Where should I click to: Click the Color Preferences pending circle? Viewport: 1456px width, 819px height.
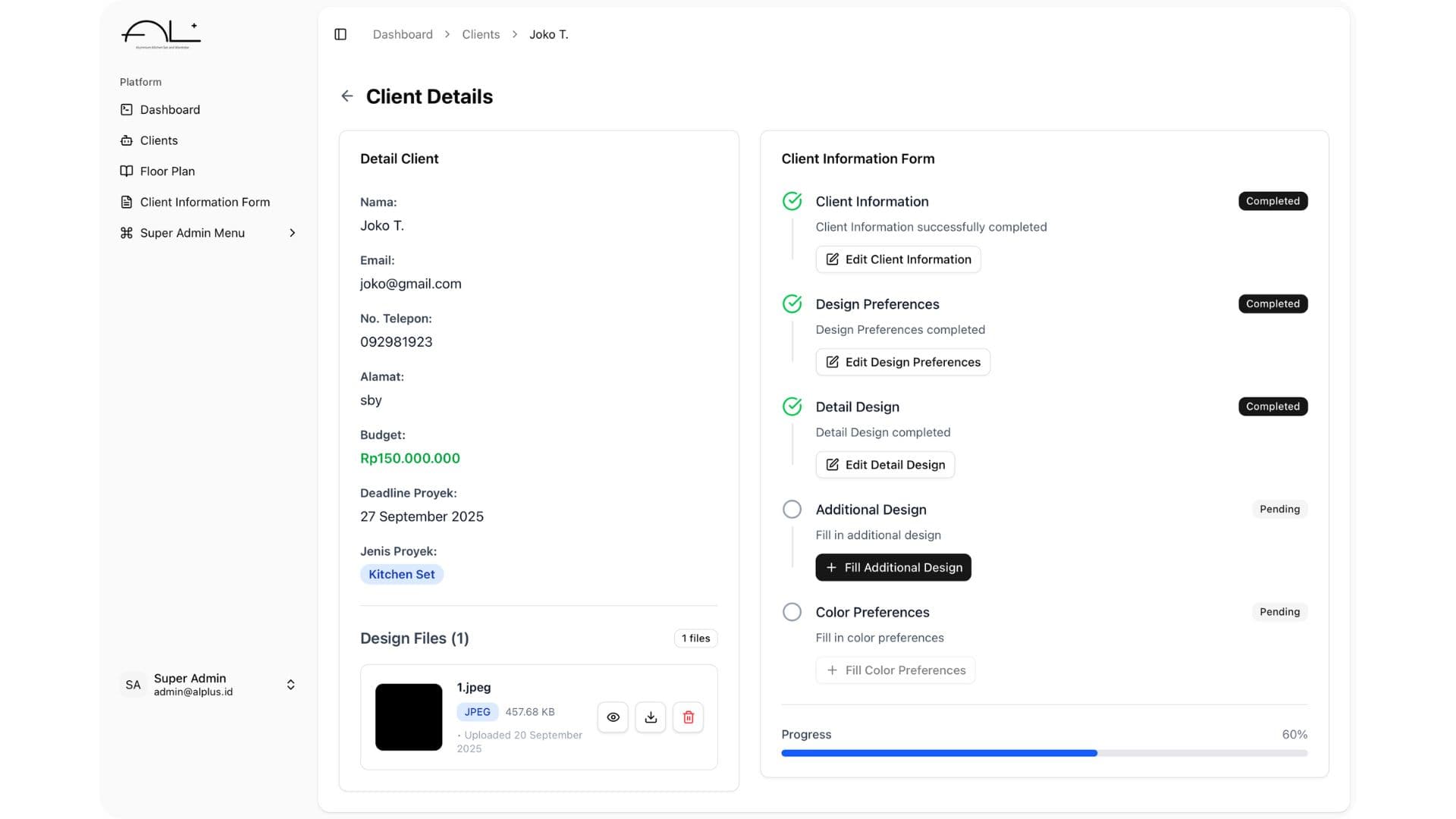point(792,612)
